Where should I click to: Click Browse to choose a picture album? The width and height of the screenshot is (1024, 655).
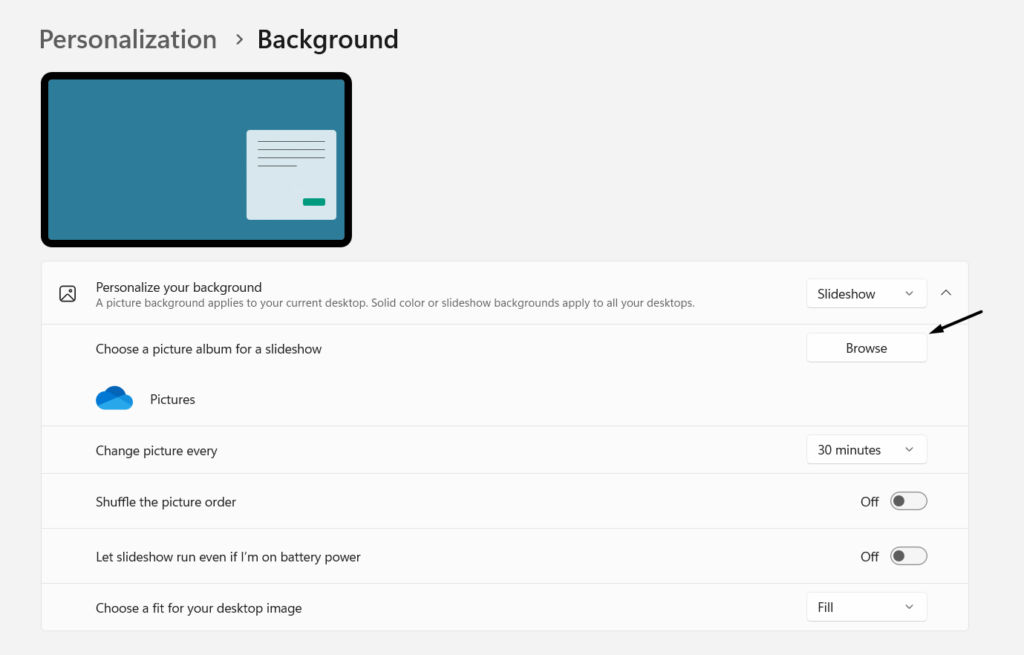pos(866,348)
